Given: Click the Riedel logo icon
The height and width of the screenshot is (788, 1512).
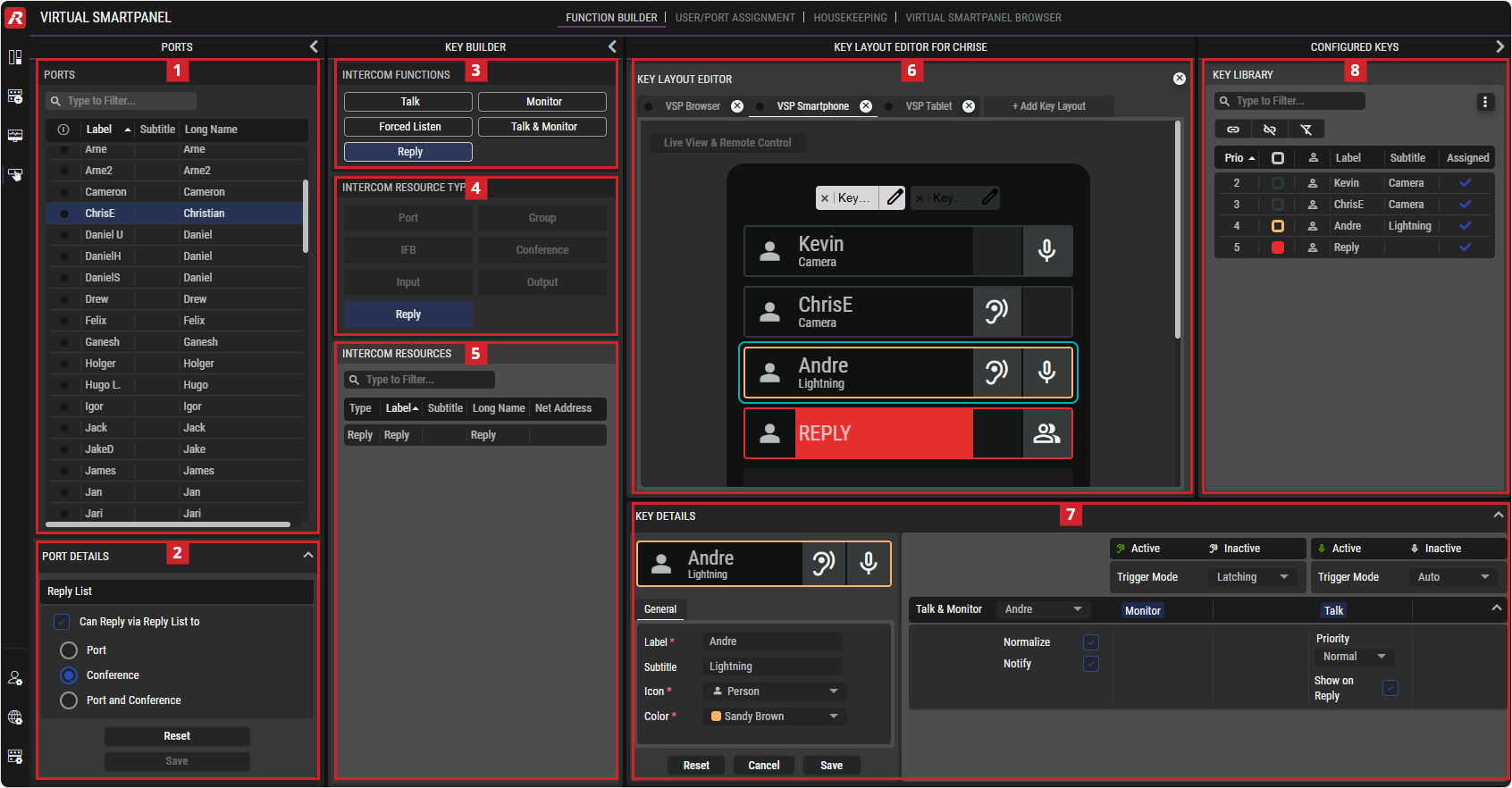Looking at the screenshot, I should click(15, 17).
